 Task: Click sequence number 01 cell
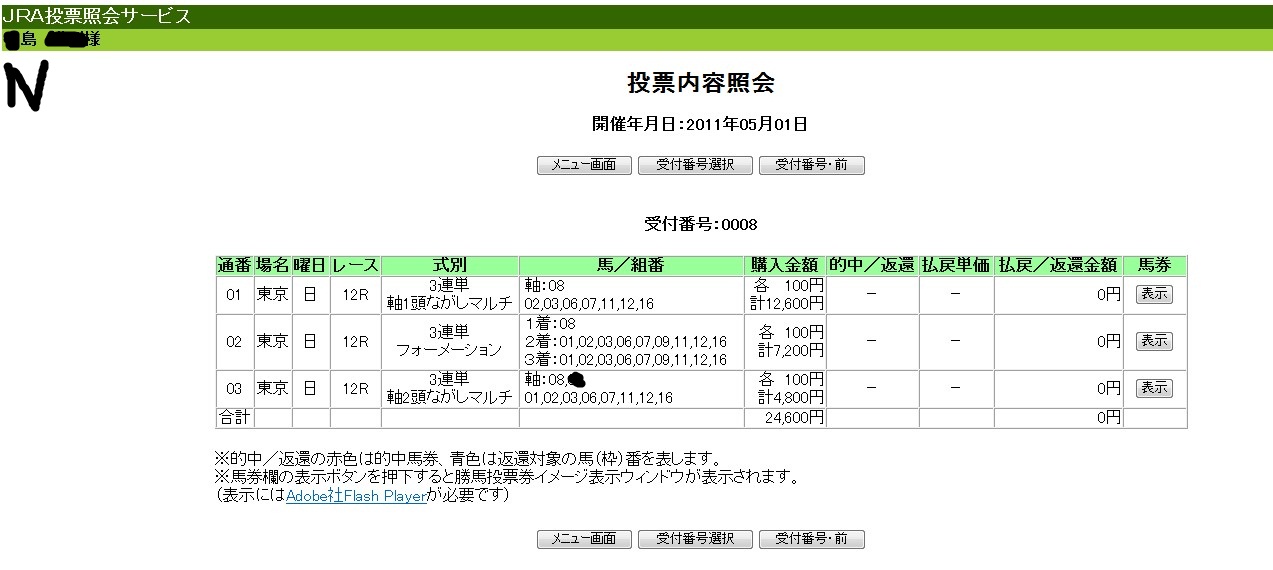[x=234, y=295]
